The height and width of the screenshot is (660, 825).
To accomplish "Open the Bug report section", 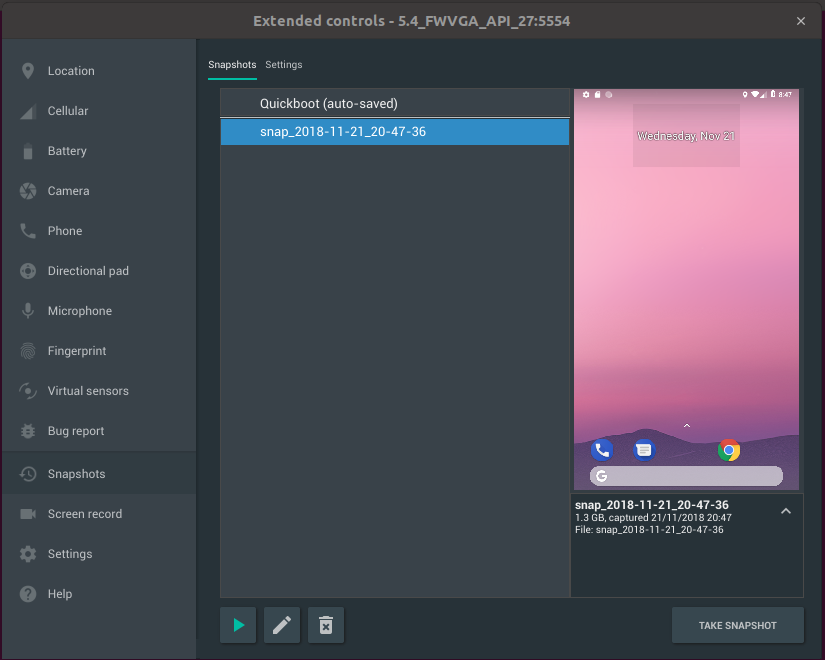I will (75, 430).
